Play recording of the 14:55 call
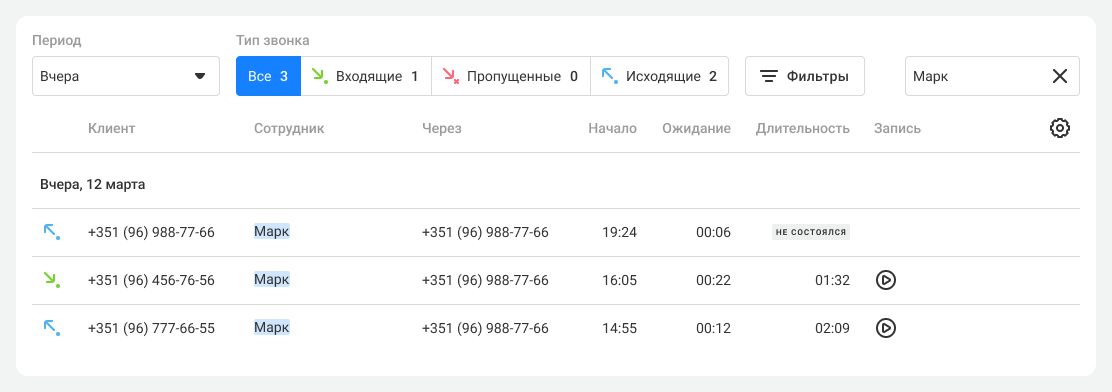1112x392 pixels. pyautogui.click(x=886, y=328)
